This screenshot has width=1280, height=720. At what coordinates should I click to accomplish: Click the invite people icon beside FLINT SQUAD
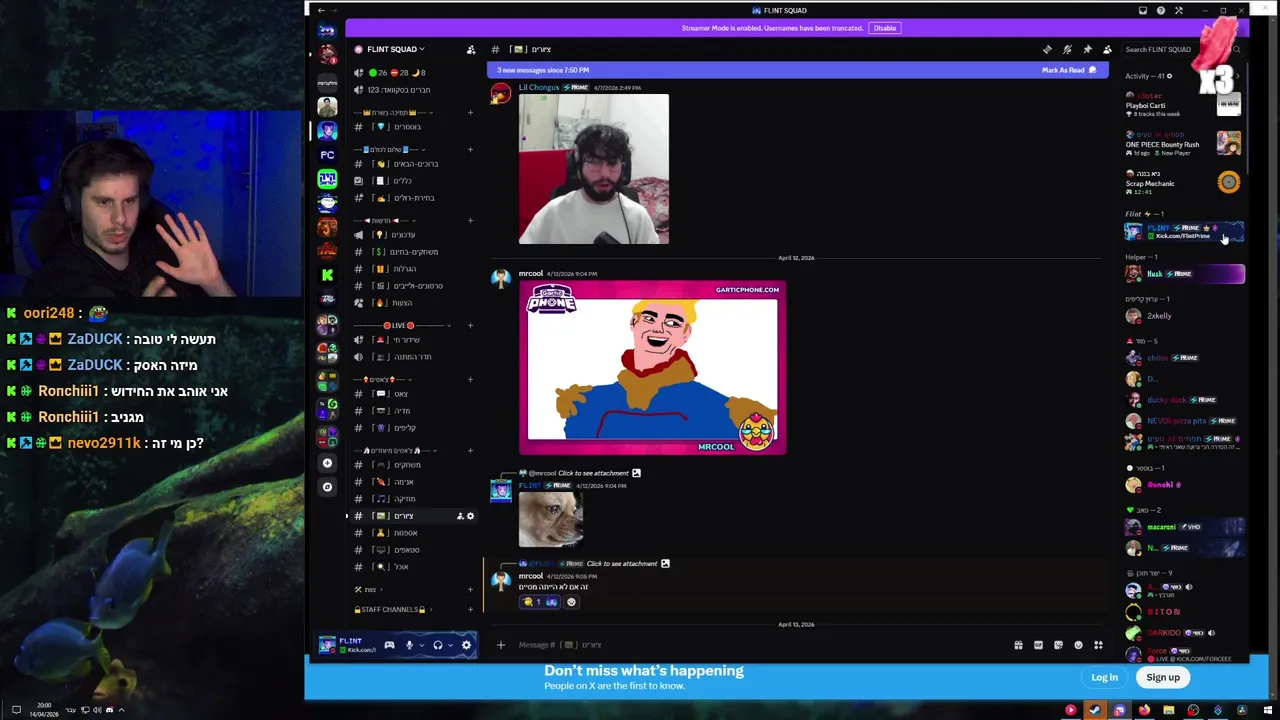(471, 49)
